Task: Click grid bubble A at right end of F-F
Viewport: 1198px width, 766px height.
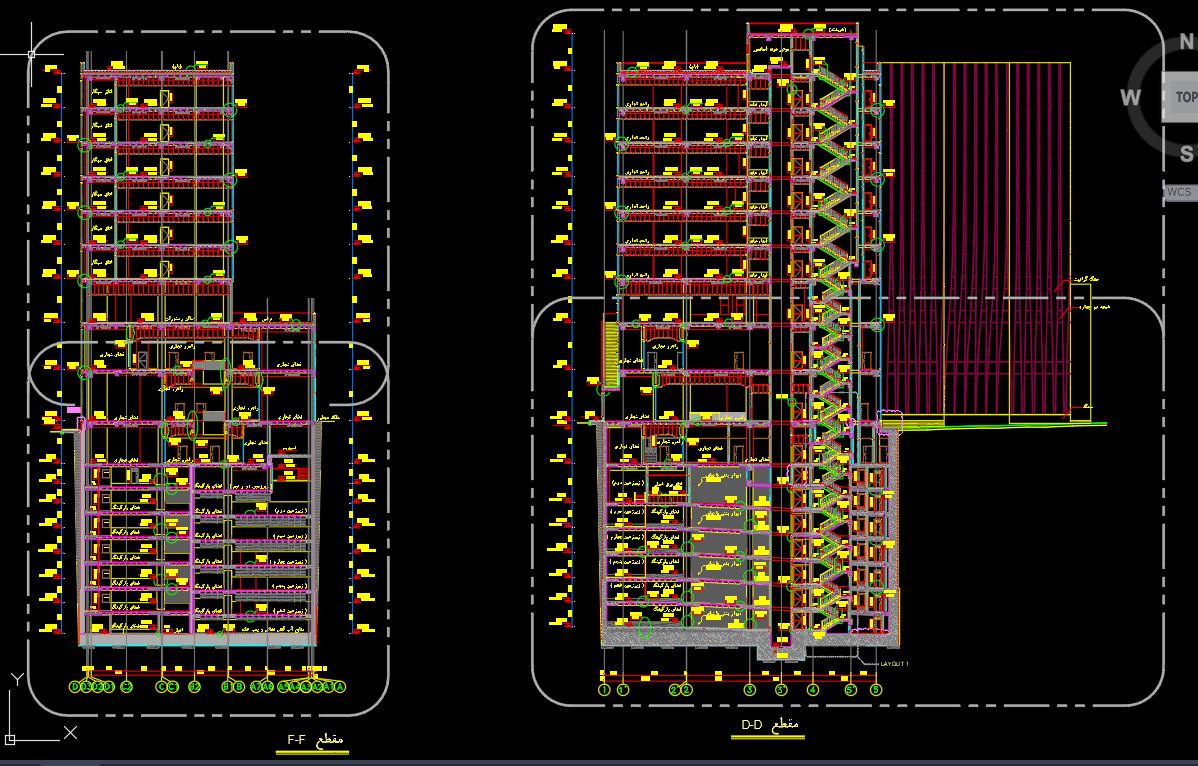Action: (339, 687)
